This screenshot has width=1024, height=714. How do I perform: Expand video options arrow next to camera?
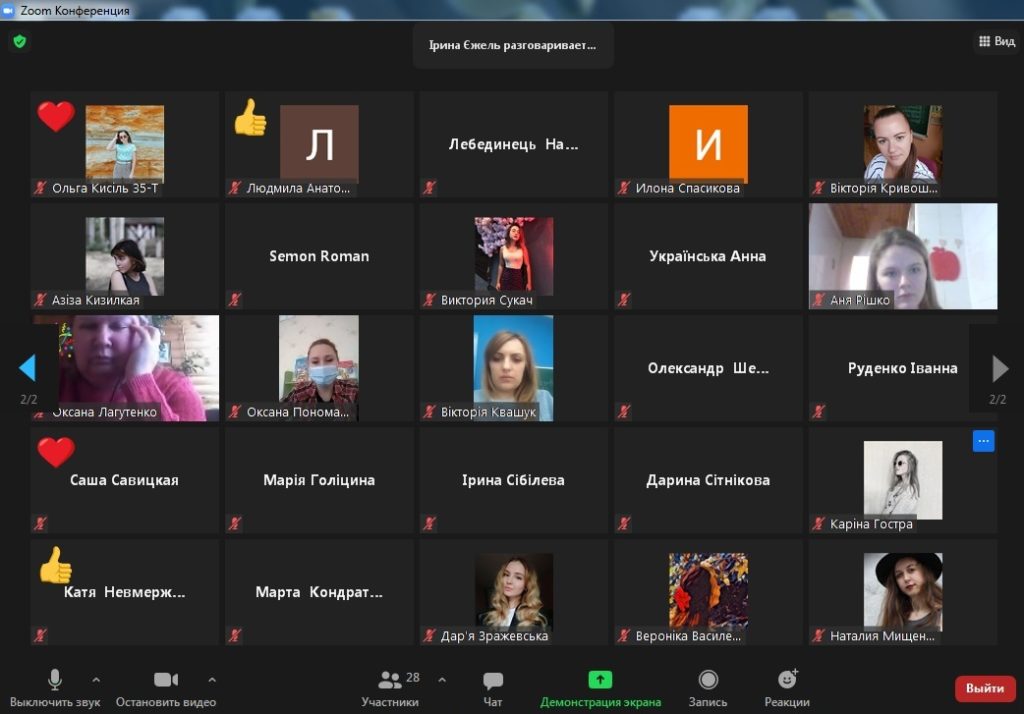coord(212,679)
